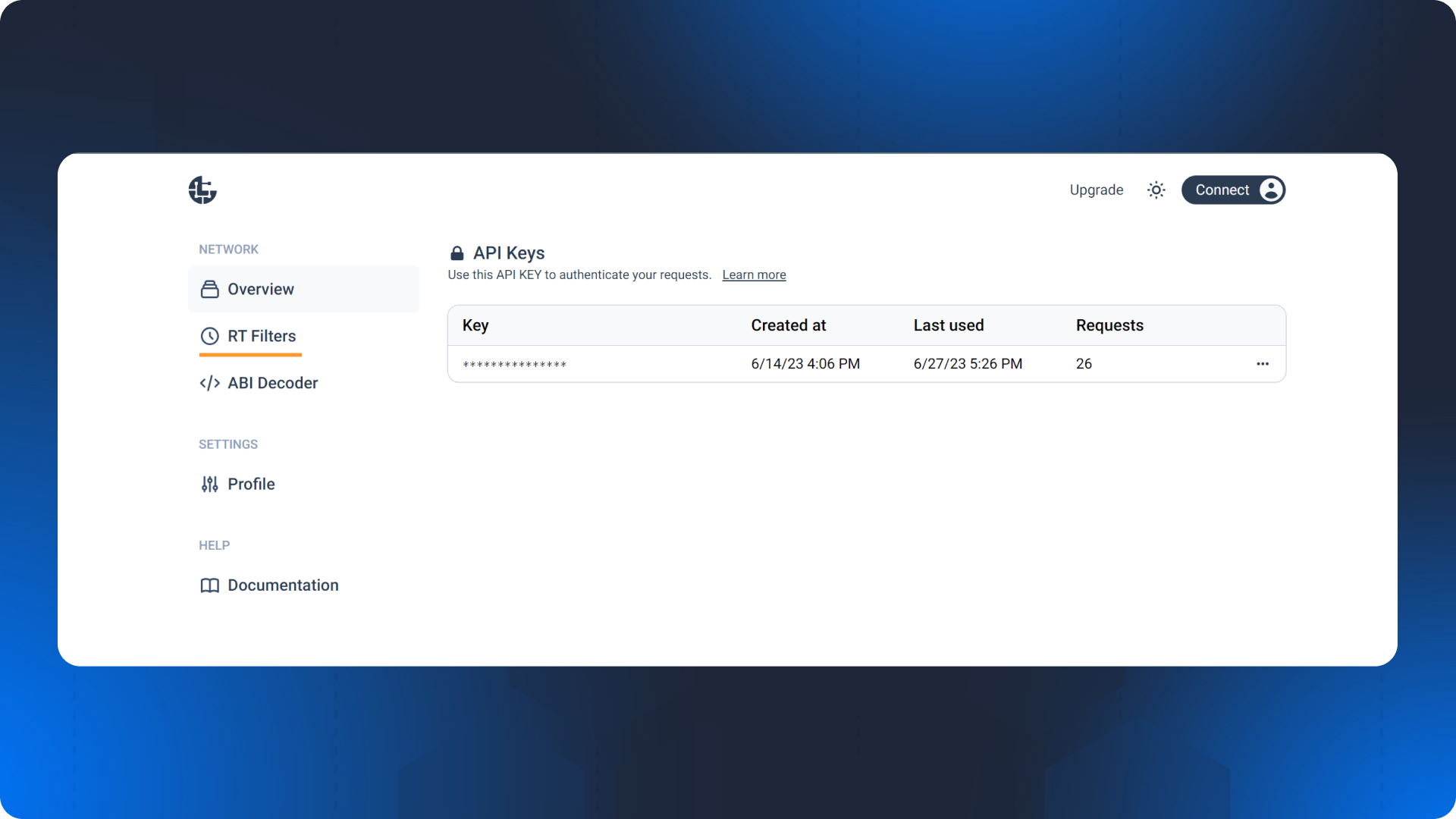This screenshot has width=1456, height=819.
Task: Click the masked API key asterisks
Action: pos(515,365)
